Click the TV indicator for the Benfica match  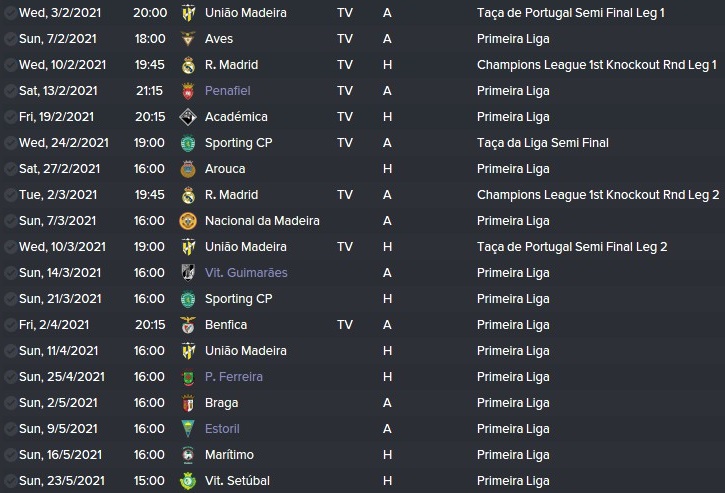coord(345,325)
